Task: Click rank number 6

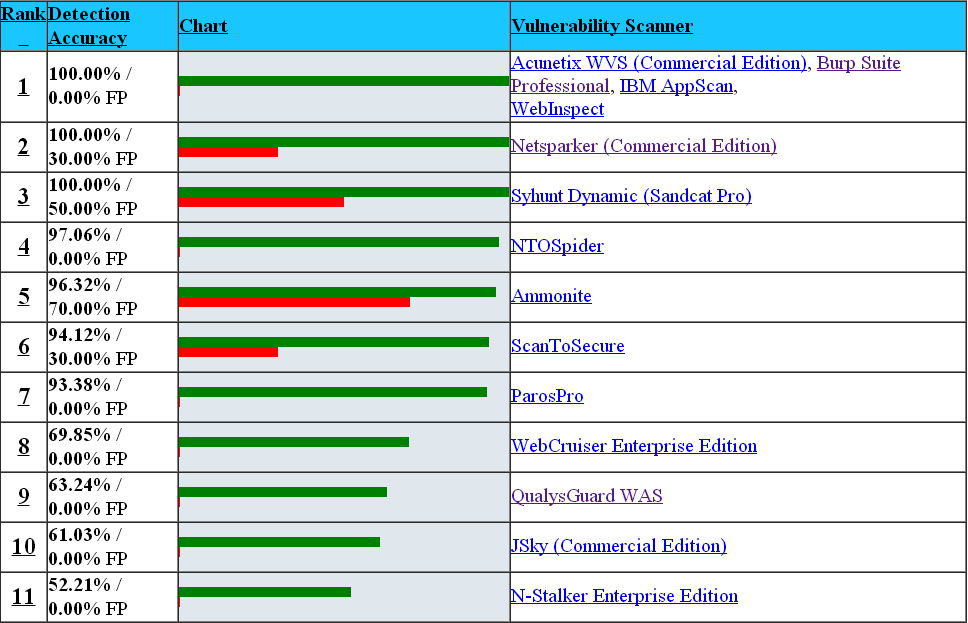Action: [x=23, y=347]
